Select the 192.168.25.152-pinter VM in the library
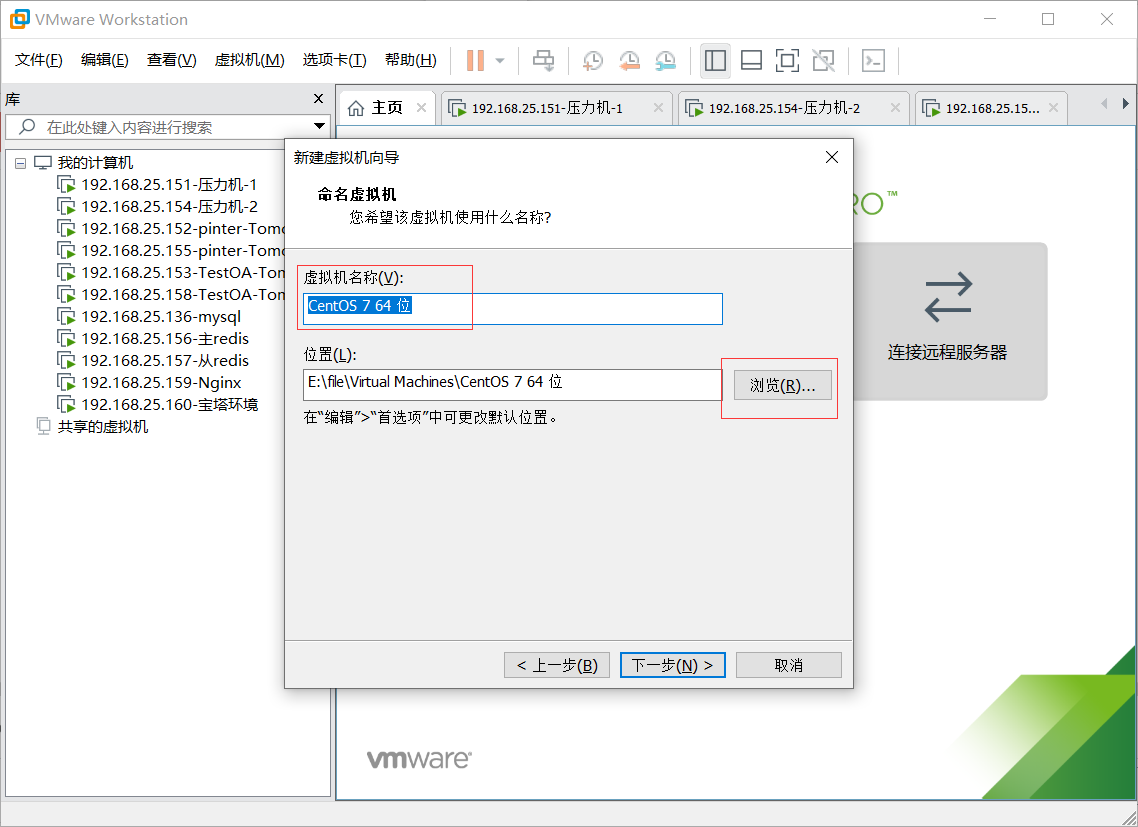The image size is (1138, 827). point(171,229)
